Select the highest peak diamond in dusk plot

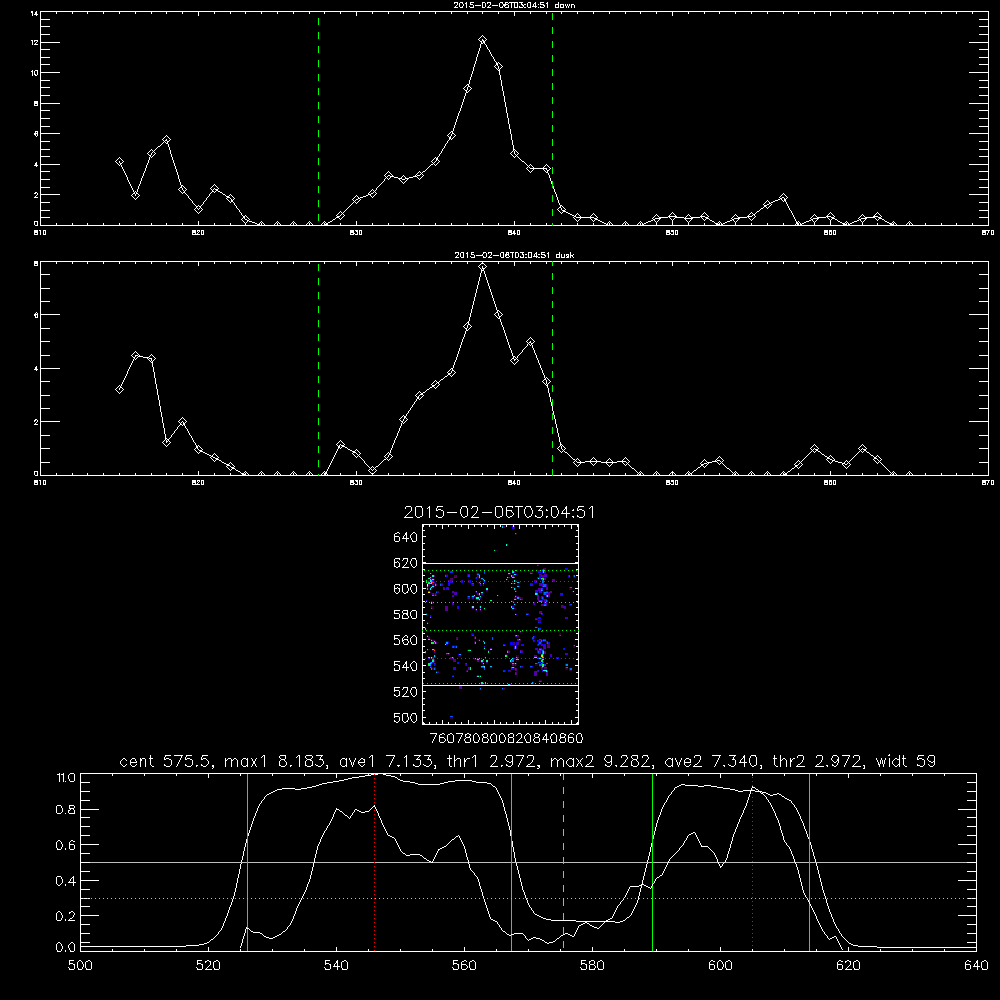[x=483, y=267]
